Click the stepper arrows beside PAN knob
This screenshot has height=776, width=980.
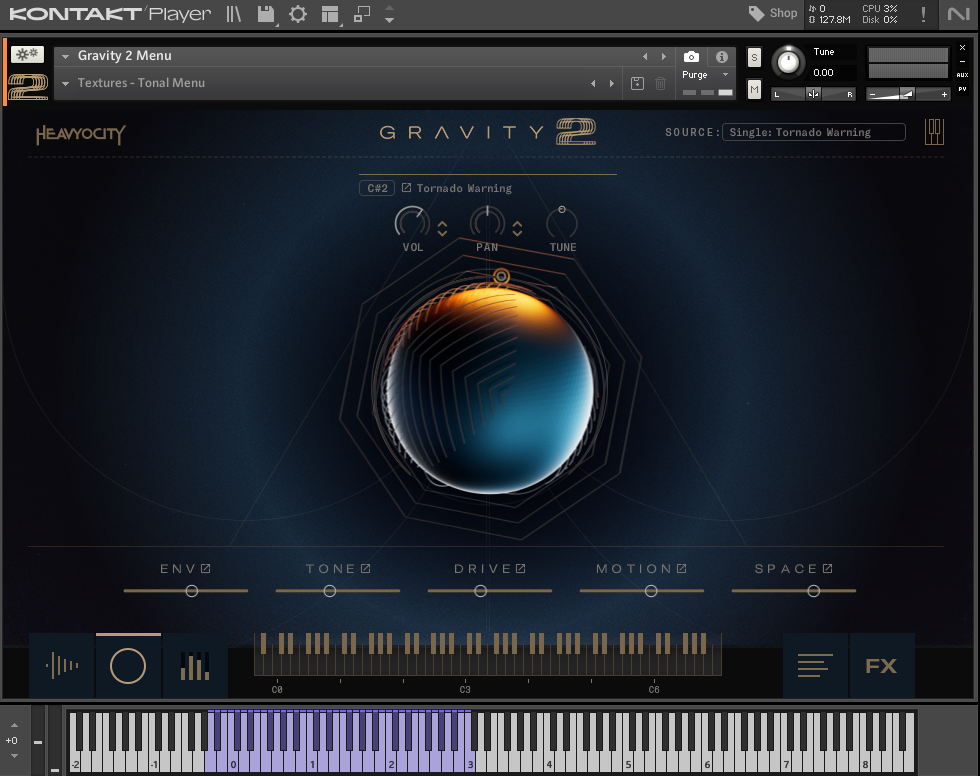pos(518,229)
